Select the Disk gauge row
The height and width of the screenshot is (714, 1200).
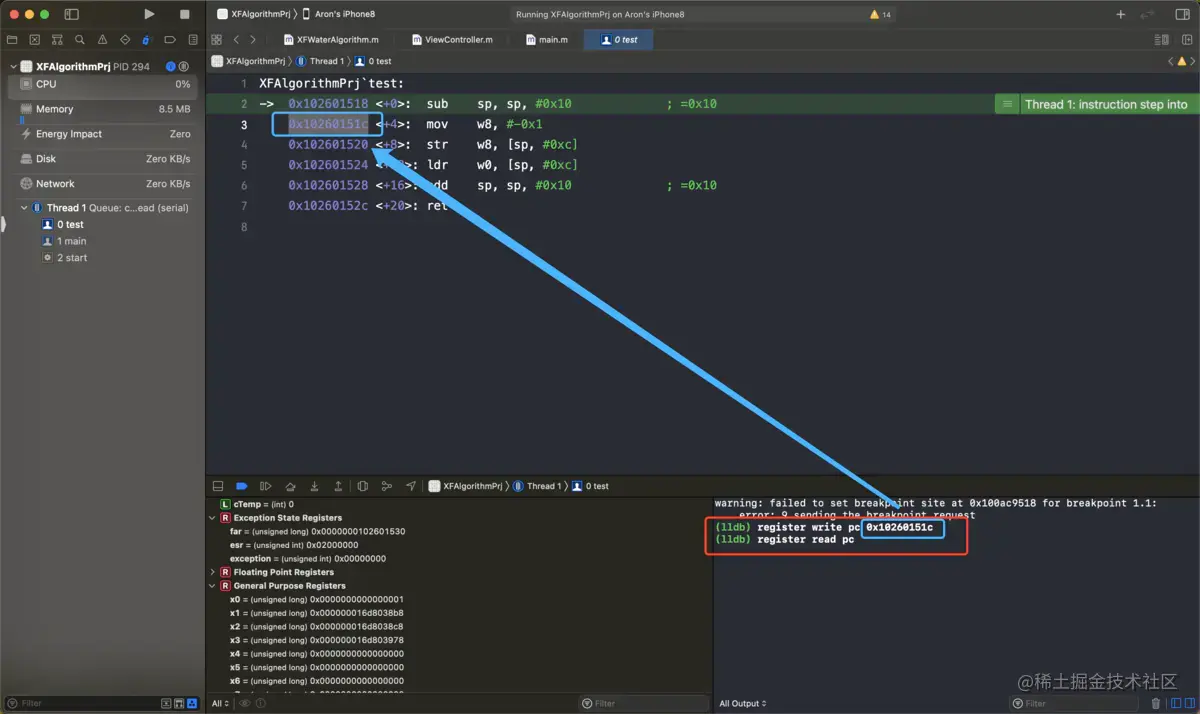(104, 159)
